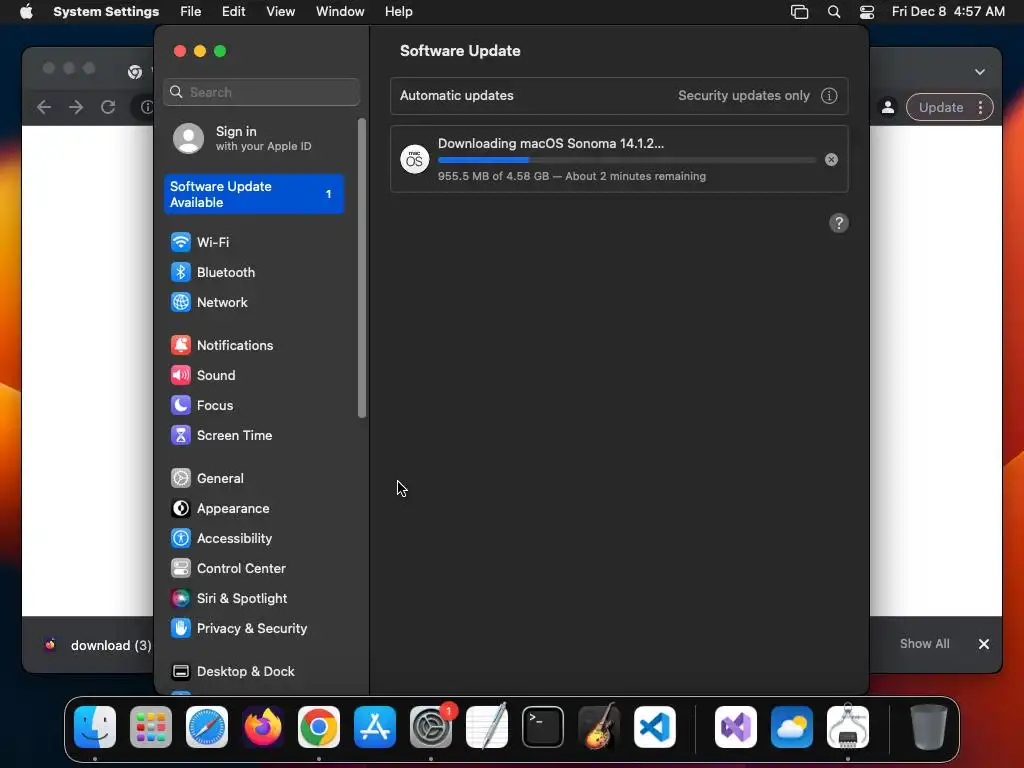Select Network in the sidebar
1024x768 pixels.
(253, 302)
